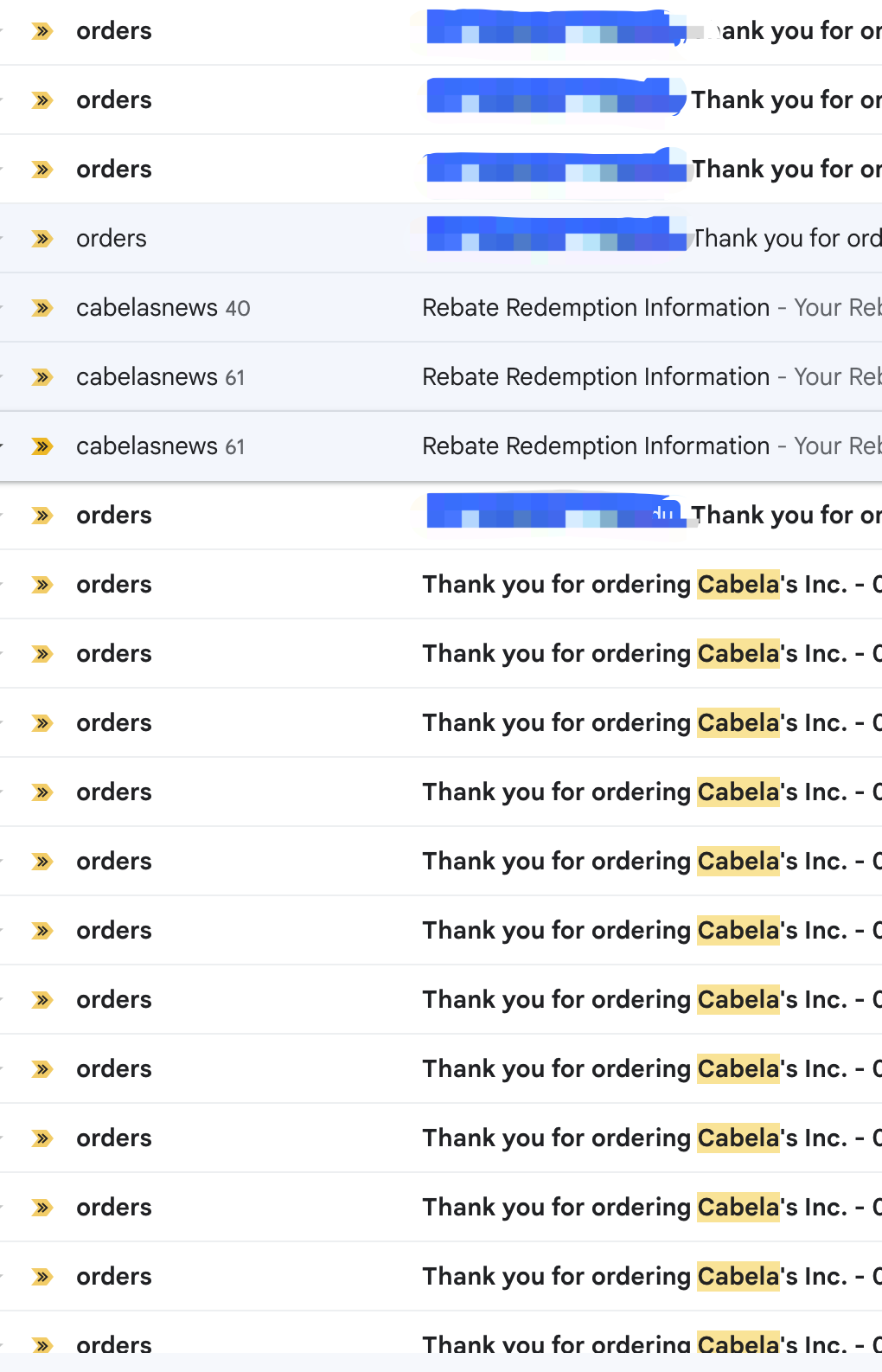
Task: Open the read orders email 'Thank you for ord'
Action: [x=787, y=239]
